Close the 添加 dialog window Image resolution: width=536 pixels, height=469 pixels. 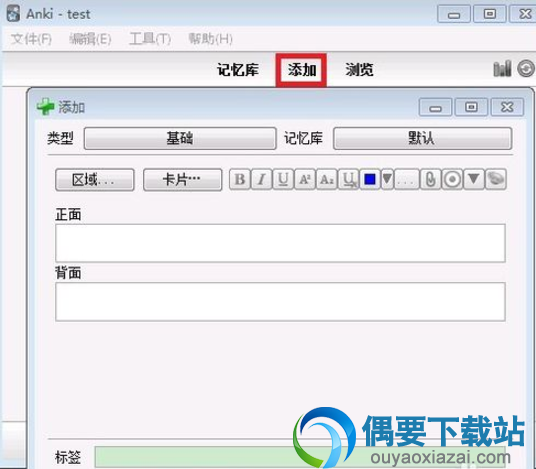[x=507, y=107]
